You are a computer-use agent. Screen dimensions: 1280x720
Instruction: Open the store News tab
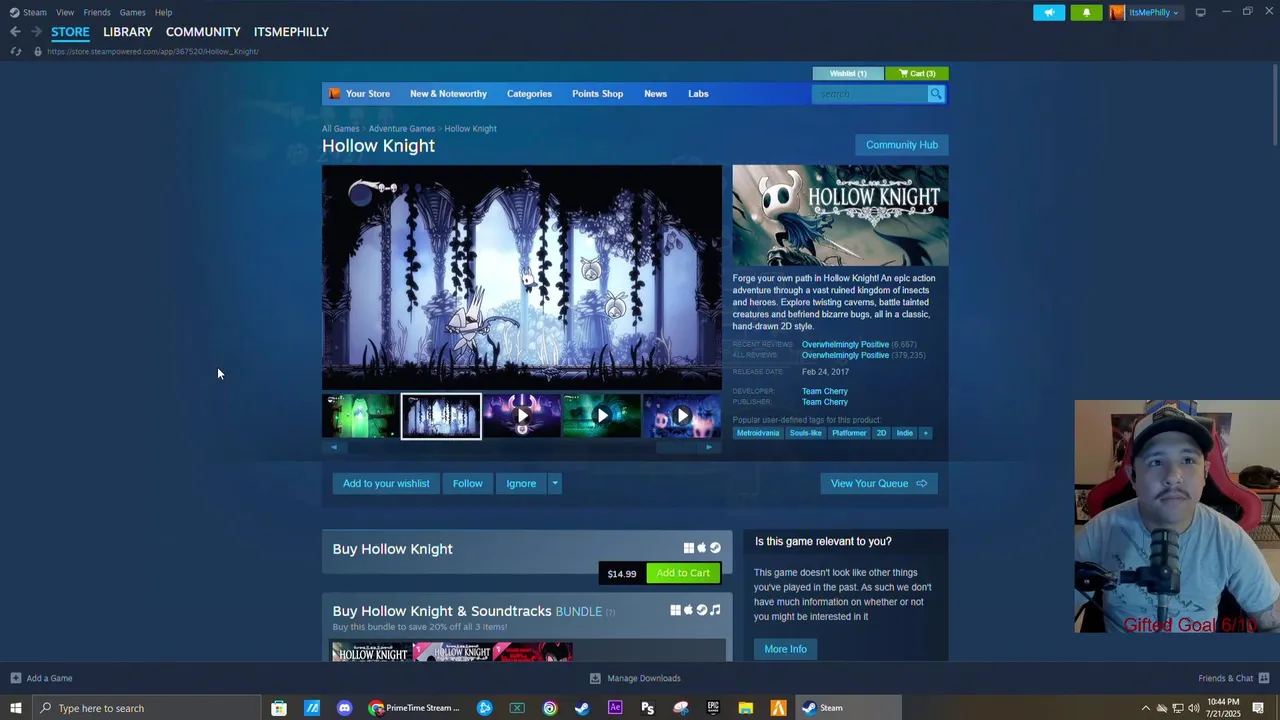[655, 94]
